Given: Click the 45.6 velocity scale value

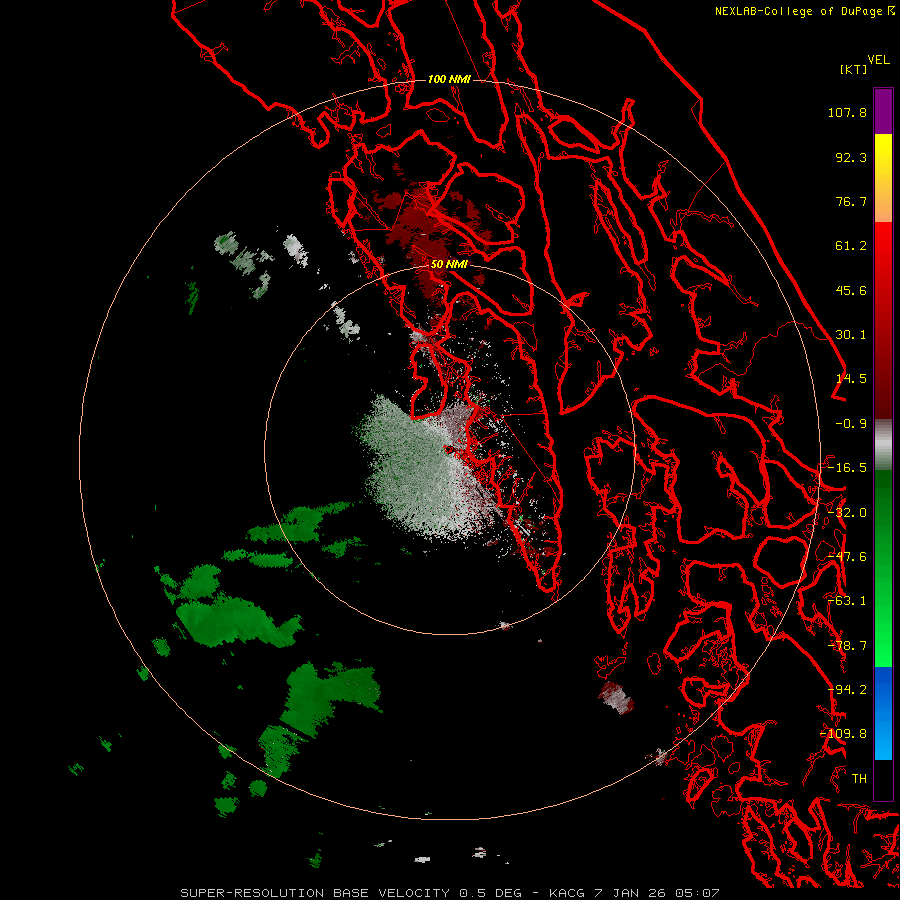Looking at the screenshot, I should (851, 290).
